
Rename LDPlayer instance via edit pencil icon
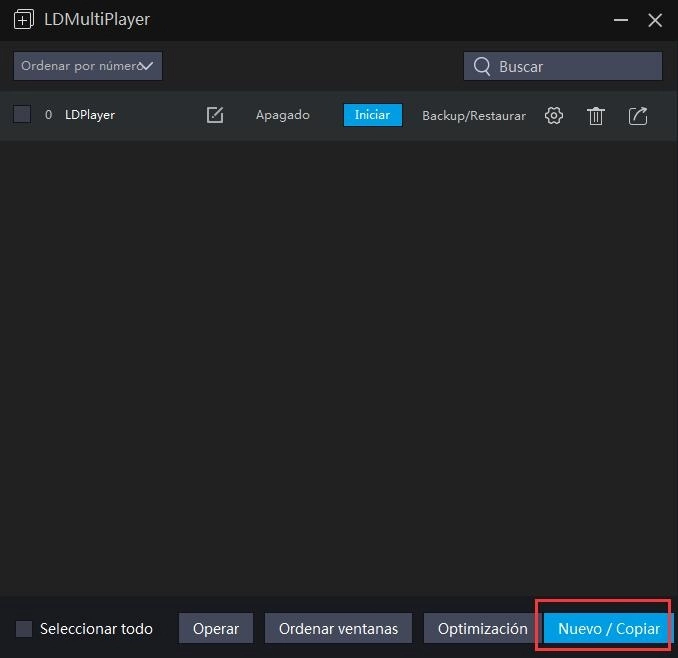pyautogui.click(x=215, y=115)
